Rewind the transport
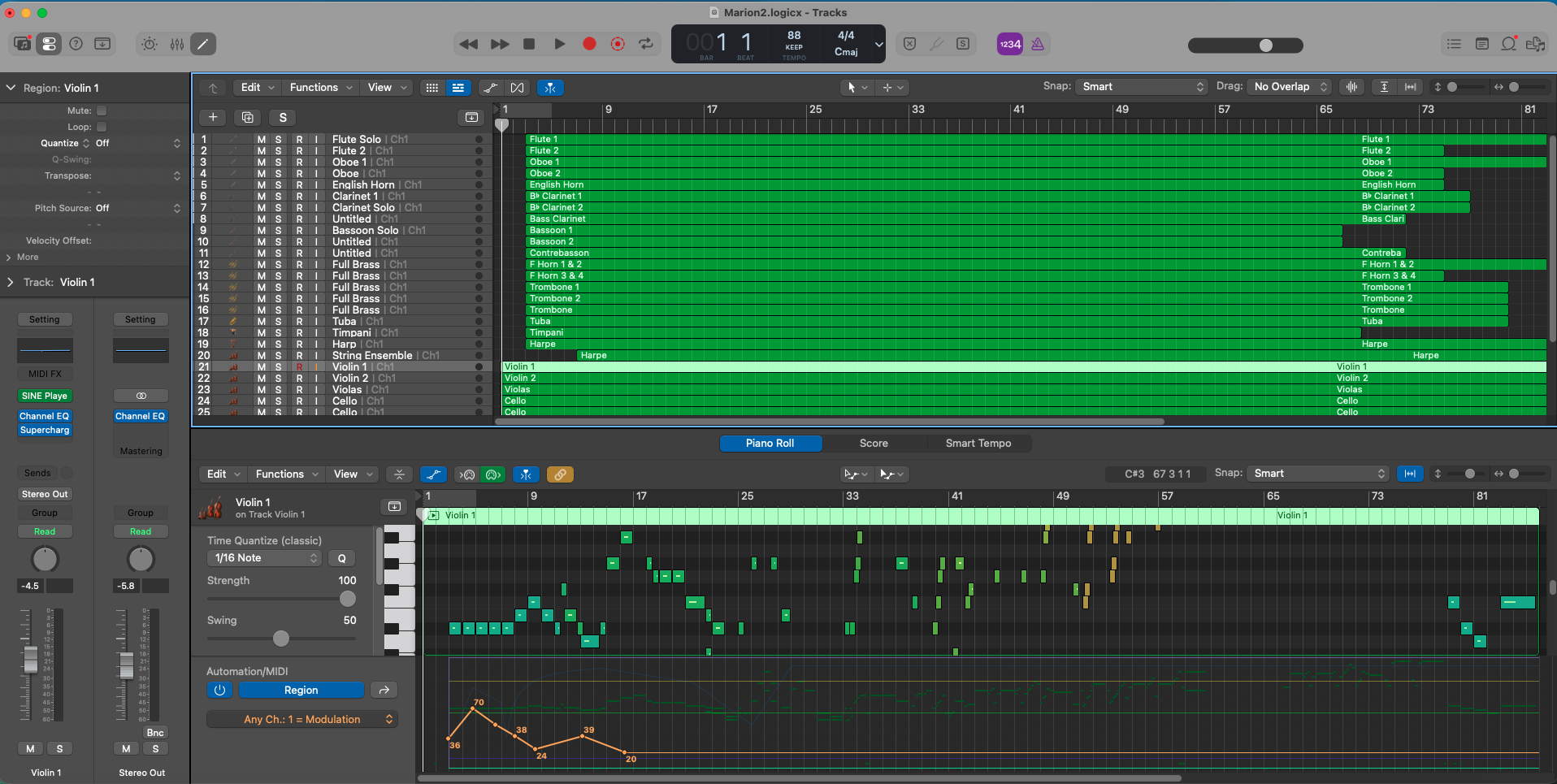This screenshot has width=1557, height=784. coord(469,44)
